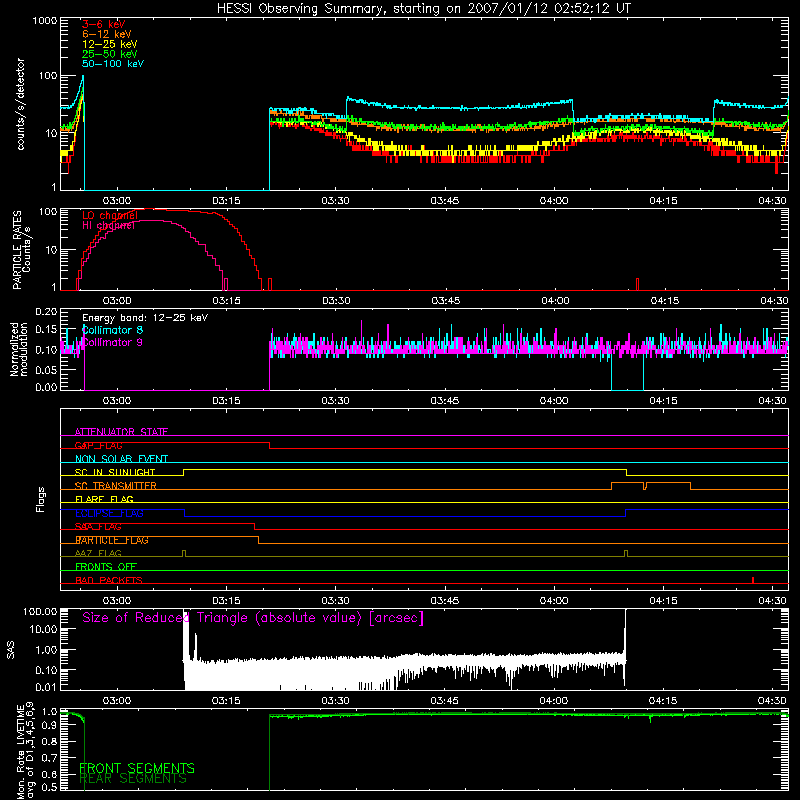This screenshot has height=800, width=800.
Task: Click the 'Energy band: 12-25 keV' caption
Action: tap(145, 318)
